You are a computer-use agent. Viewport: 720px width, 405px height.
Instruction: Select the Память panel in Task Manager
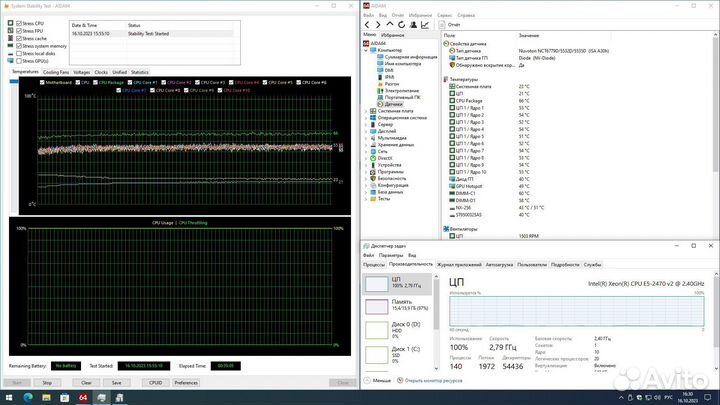(x=398, y=305)
